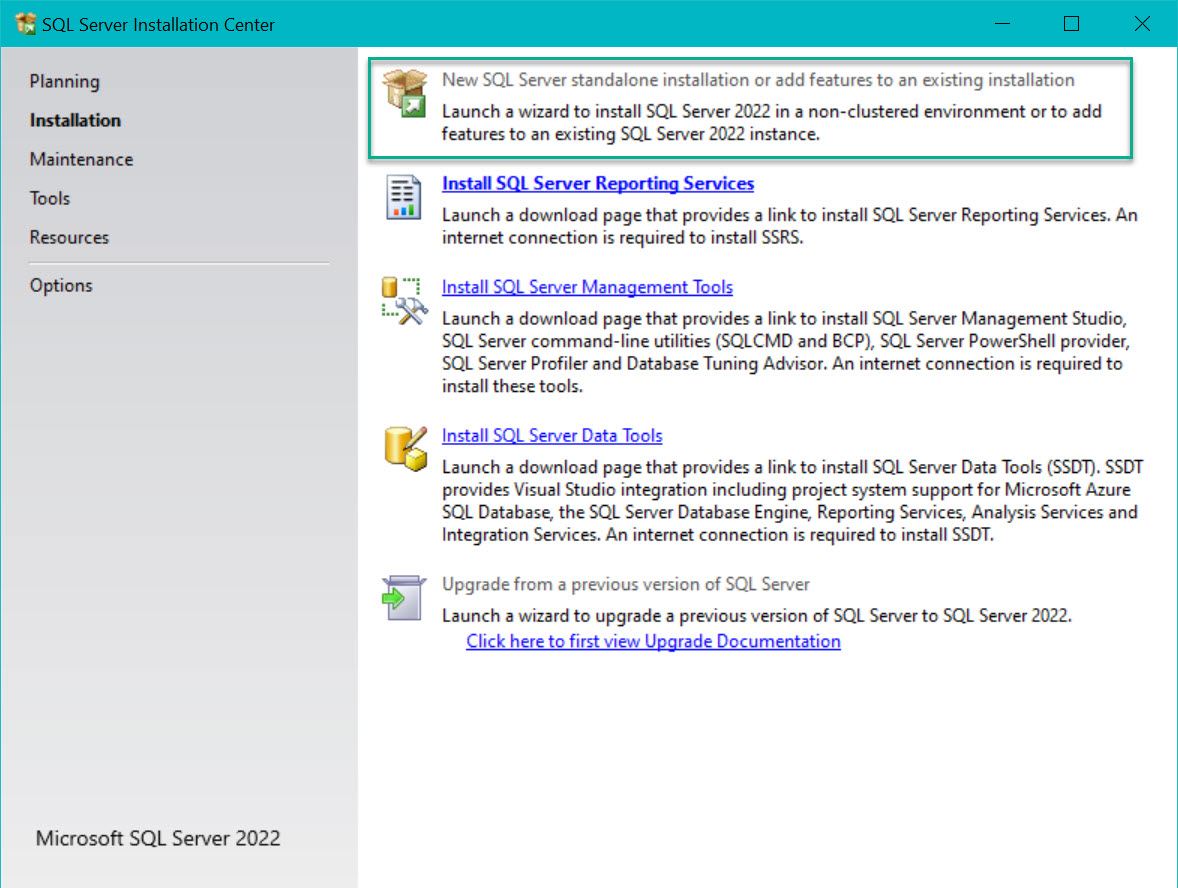1178x888 pixels.
Task: Open Install SQL Server Management Tools link
Action: click(x=587, y=287)
